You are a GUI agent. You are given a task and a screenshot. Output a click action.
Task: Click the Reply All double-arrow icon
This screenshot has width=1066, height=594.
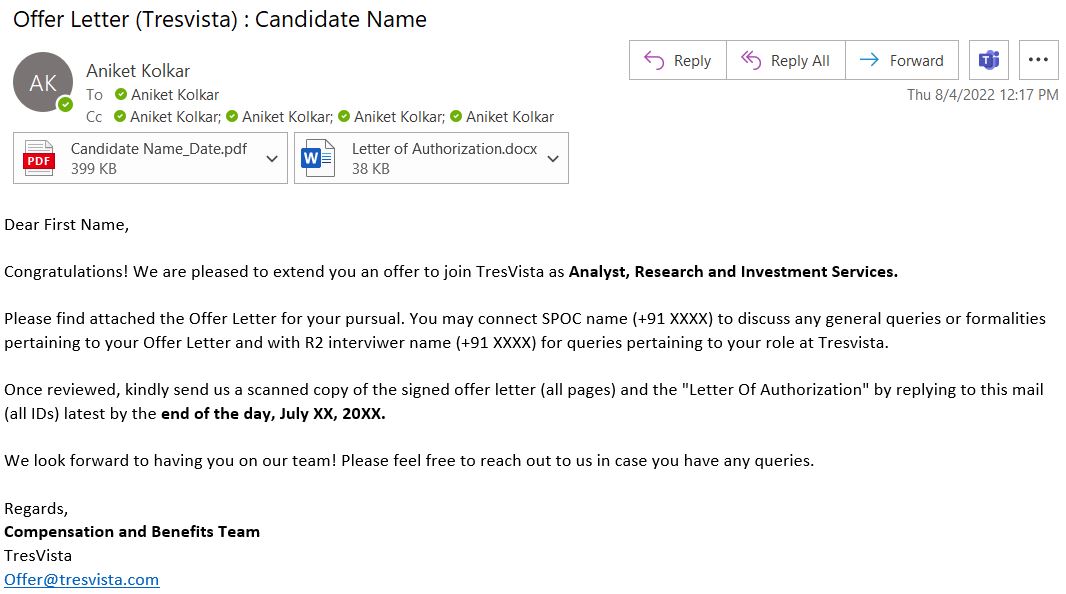751,60
